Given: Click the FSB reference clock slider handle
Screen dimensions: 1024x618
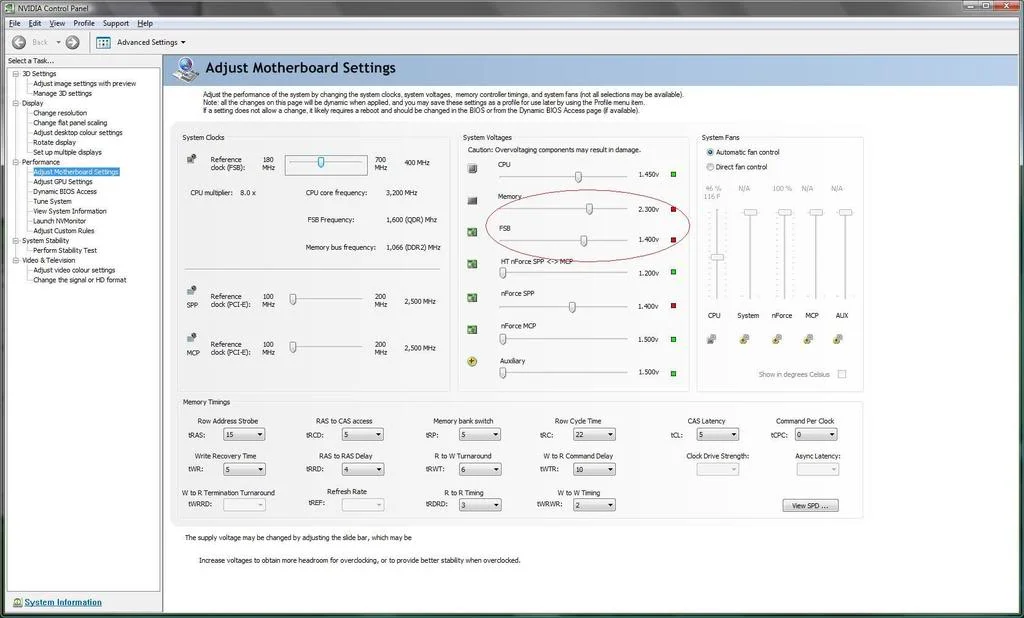Looking at the screenshot, I should click(321, 162).
